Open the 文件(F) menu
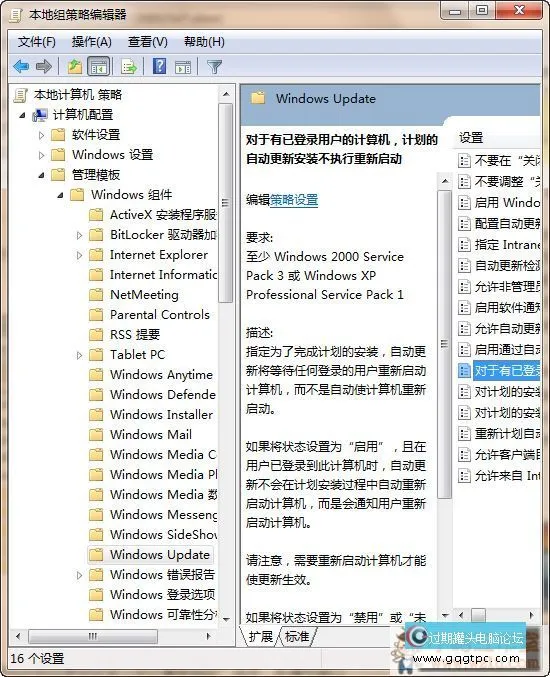Screen dimensions: 550x677 click(x=37, y=42)
